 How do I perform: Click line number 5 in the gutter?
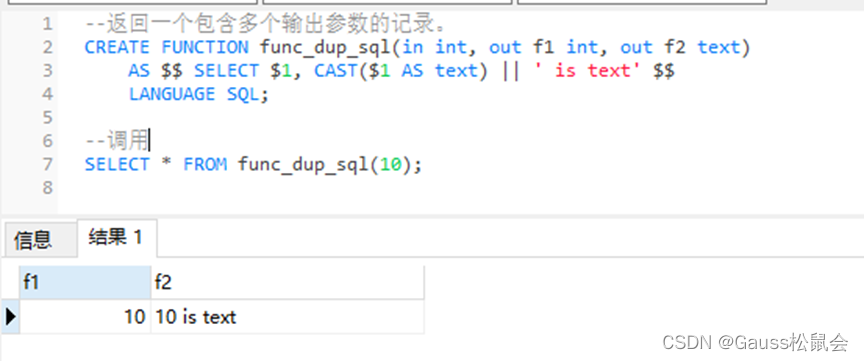(x=47, y=117)
